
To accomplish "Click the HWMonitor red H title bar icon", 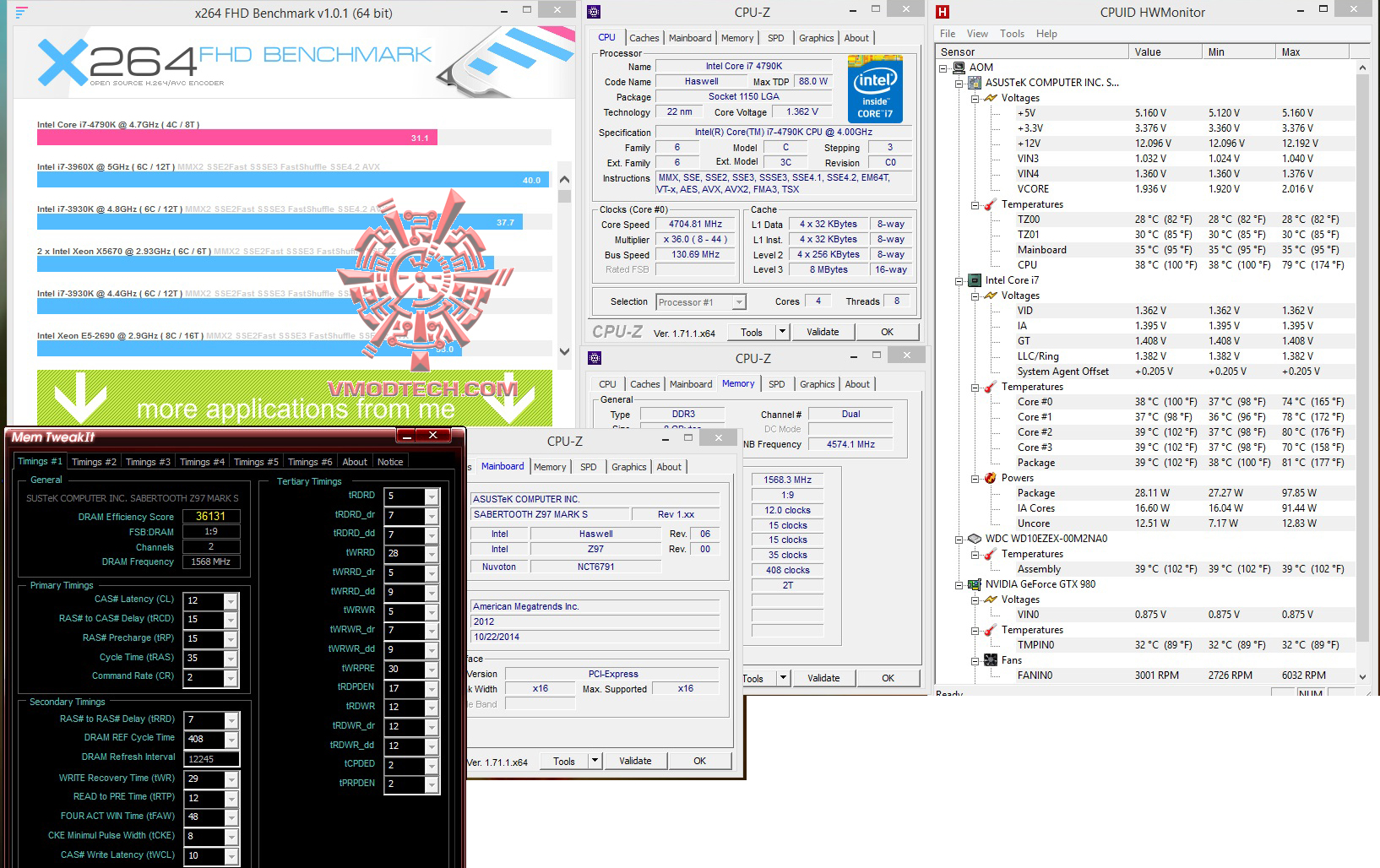I will tap(943, 12).
